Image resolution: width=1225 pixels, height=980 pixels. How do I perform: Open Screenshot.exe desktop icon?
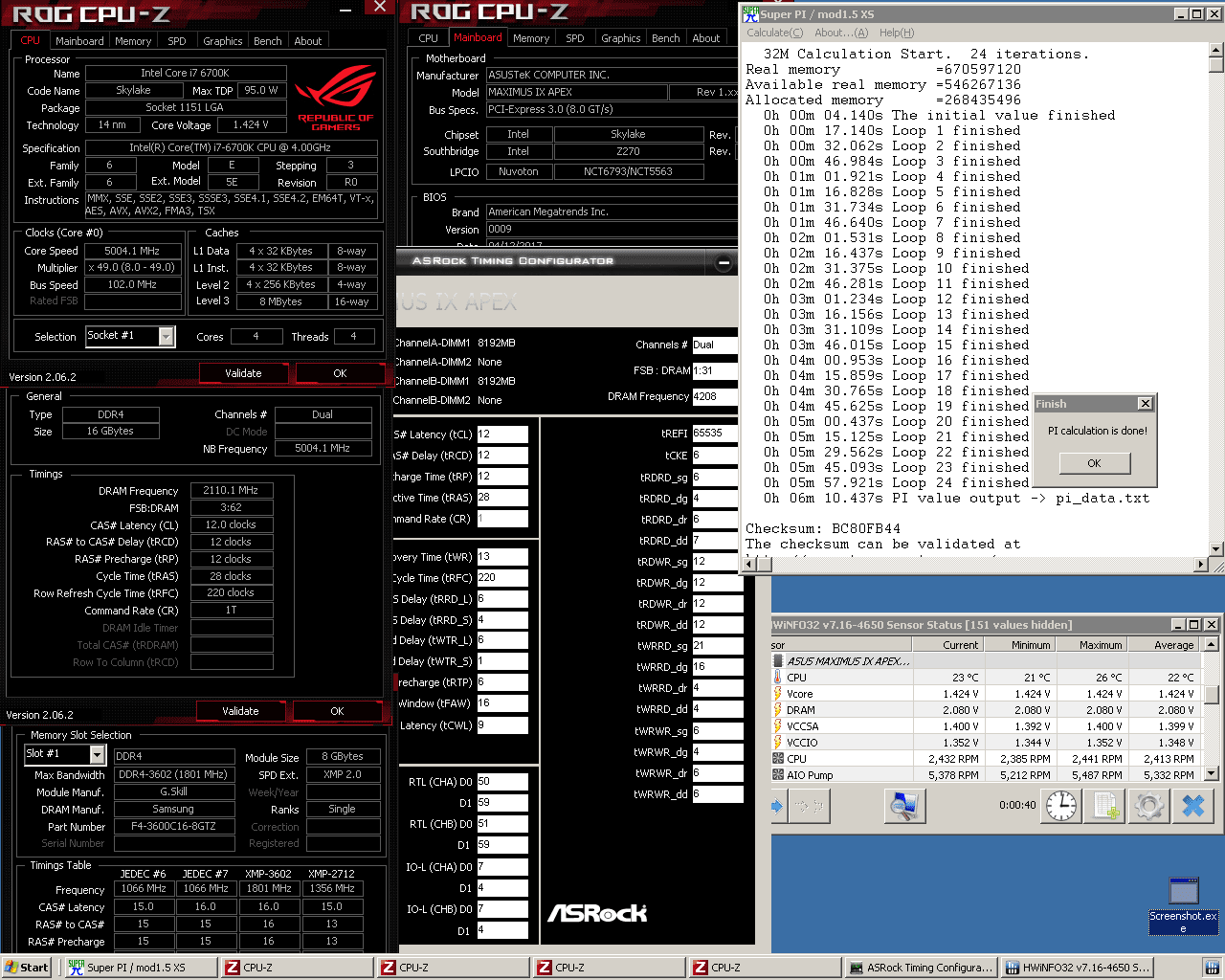coord(1184,904)
